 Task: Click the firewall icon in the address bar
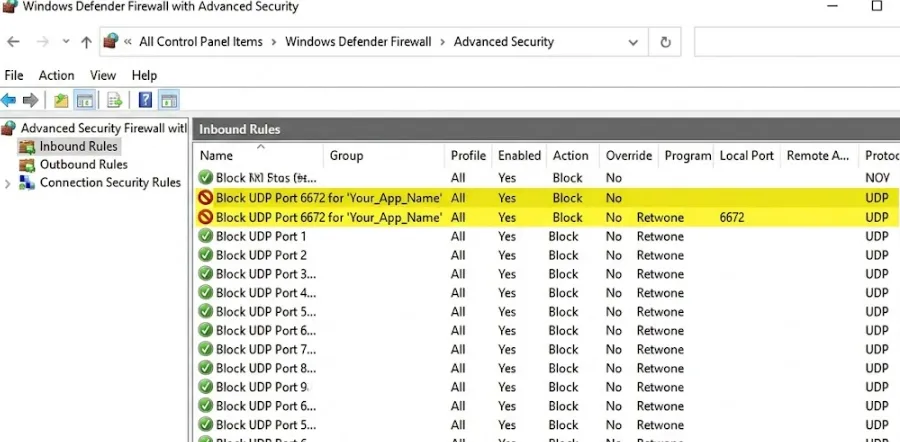[x=111, y=41]
